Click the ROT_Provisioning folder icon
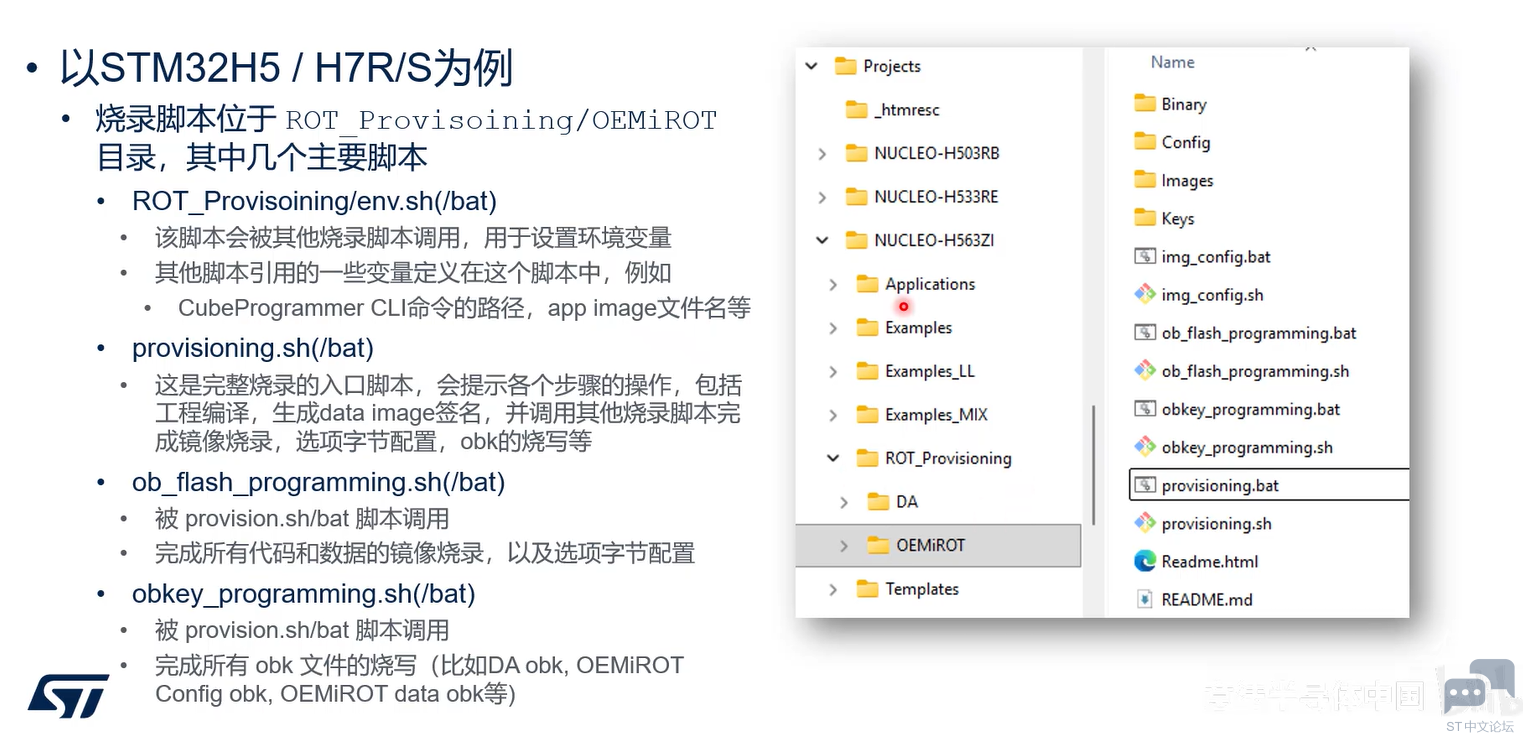Viewport: 1523px width, 742px height. click(867, 458)
